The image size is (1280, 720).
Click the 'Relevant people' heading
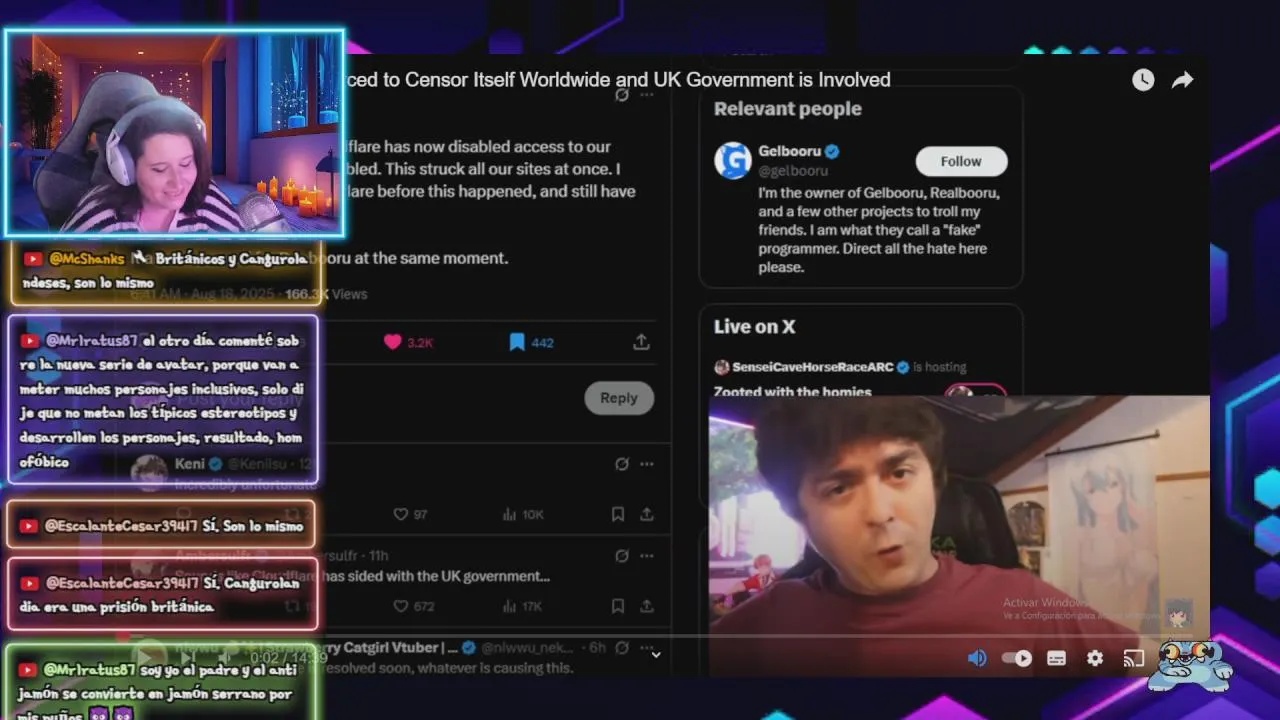pos(787,108)
